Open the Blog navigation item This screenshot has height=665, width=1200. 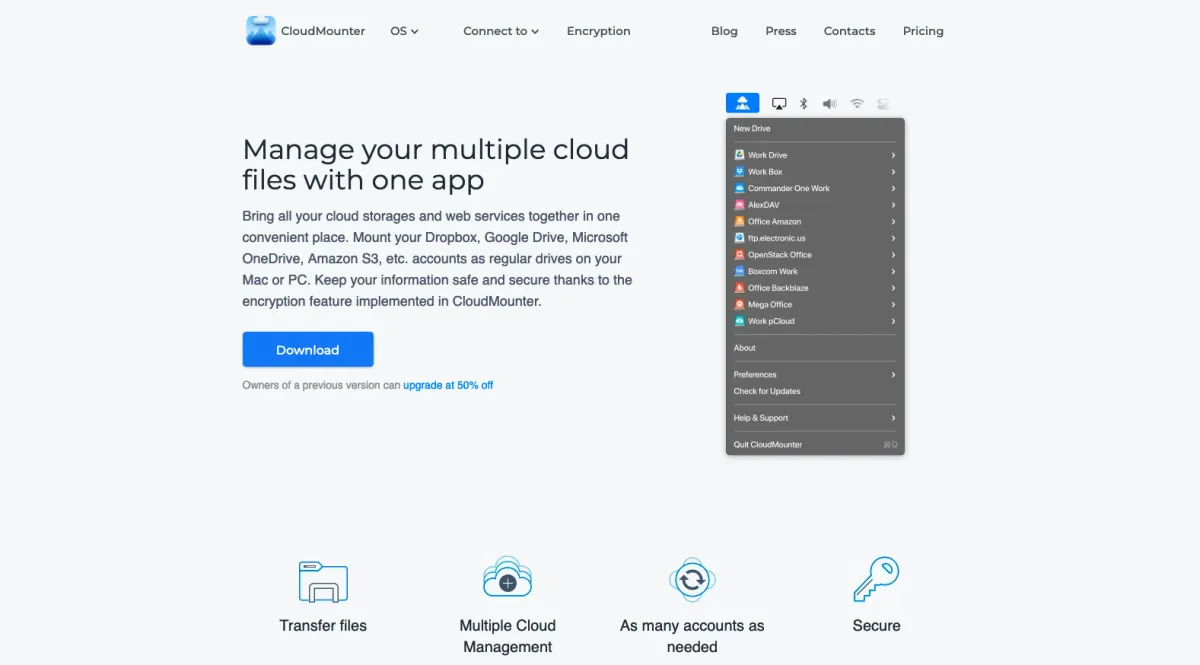[x=724, y=31]
